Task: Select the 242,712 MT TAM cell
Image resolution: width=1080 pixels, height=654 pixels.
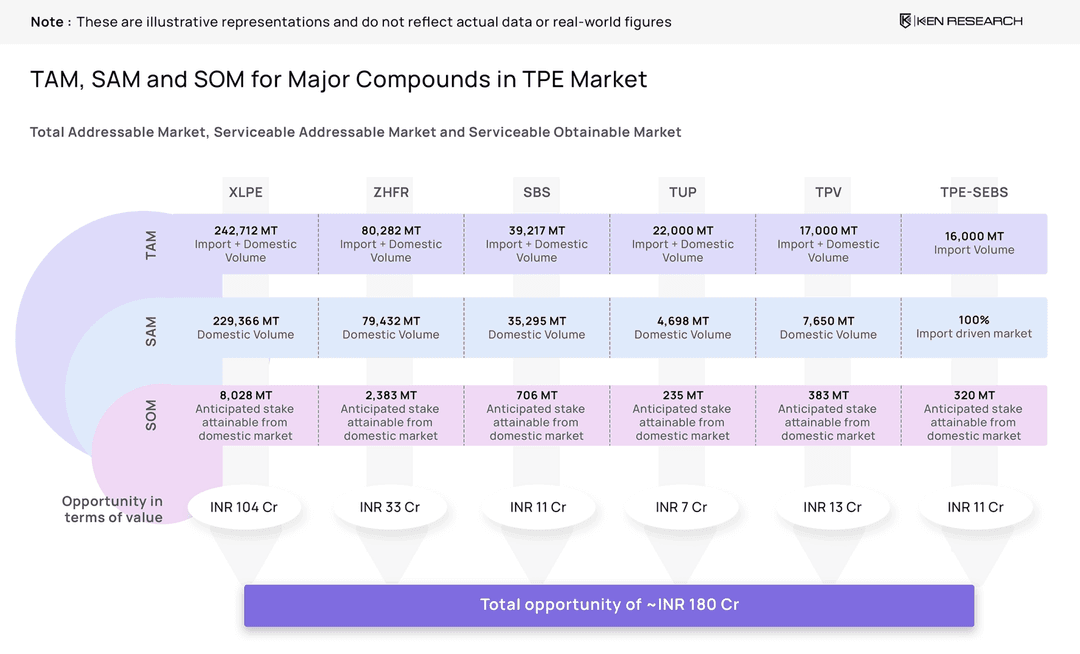Action: (245, 244)
